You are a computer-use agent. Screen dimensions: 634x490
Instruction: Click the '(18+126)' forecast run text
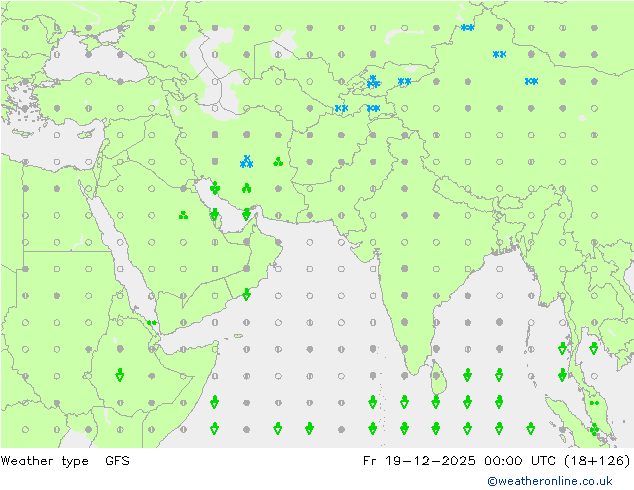pyautogui.click(x=599, y=460)
